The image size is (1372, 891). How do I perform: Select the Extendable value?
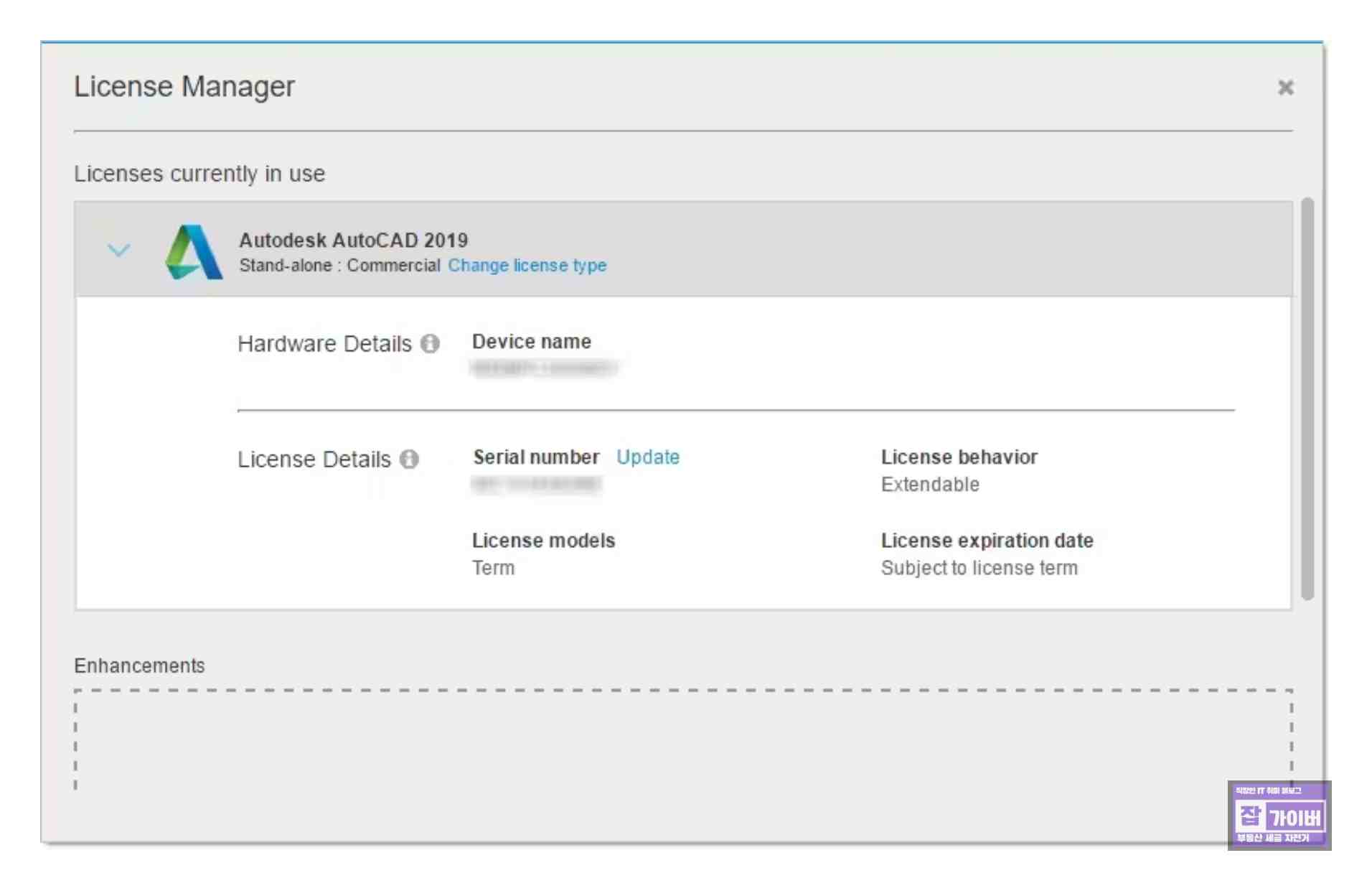(x=930, y=485)
